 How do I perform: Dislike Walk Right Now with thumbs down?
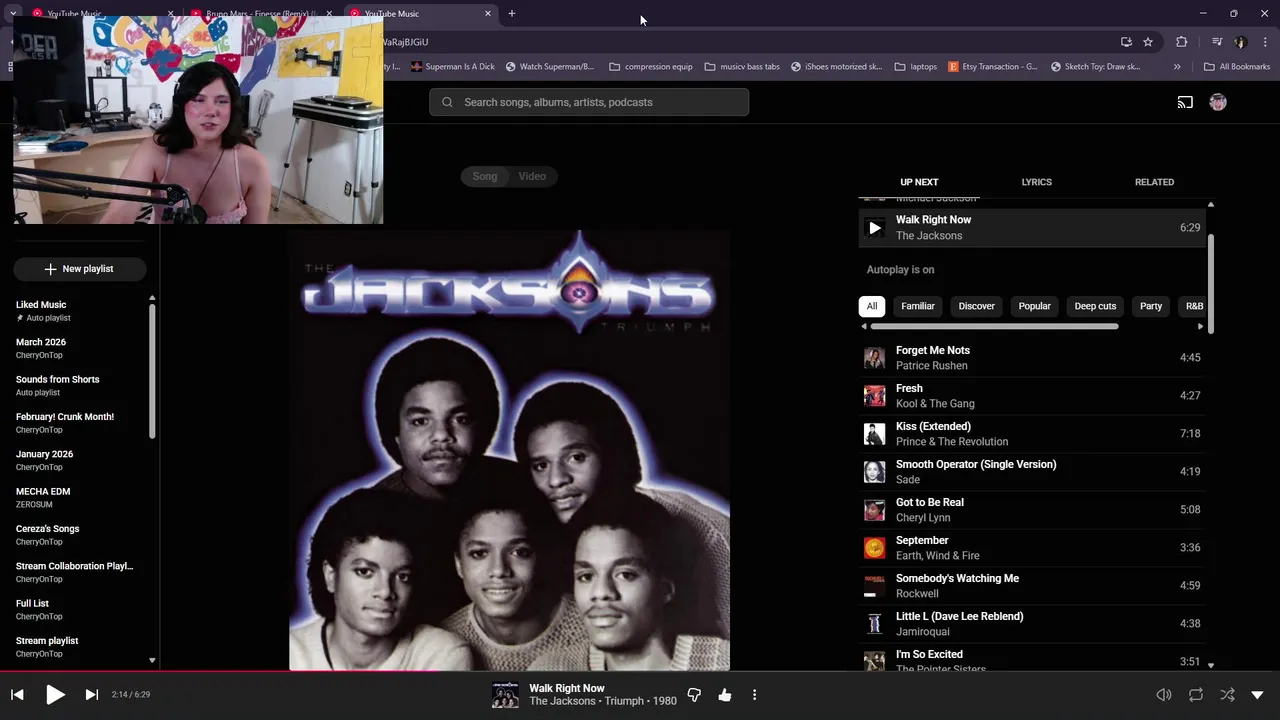tap(694, 695)
